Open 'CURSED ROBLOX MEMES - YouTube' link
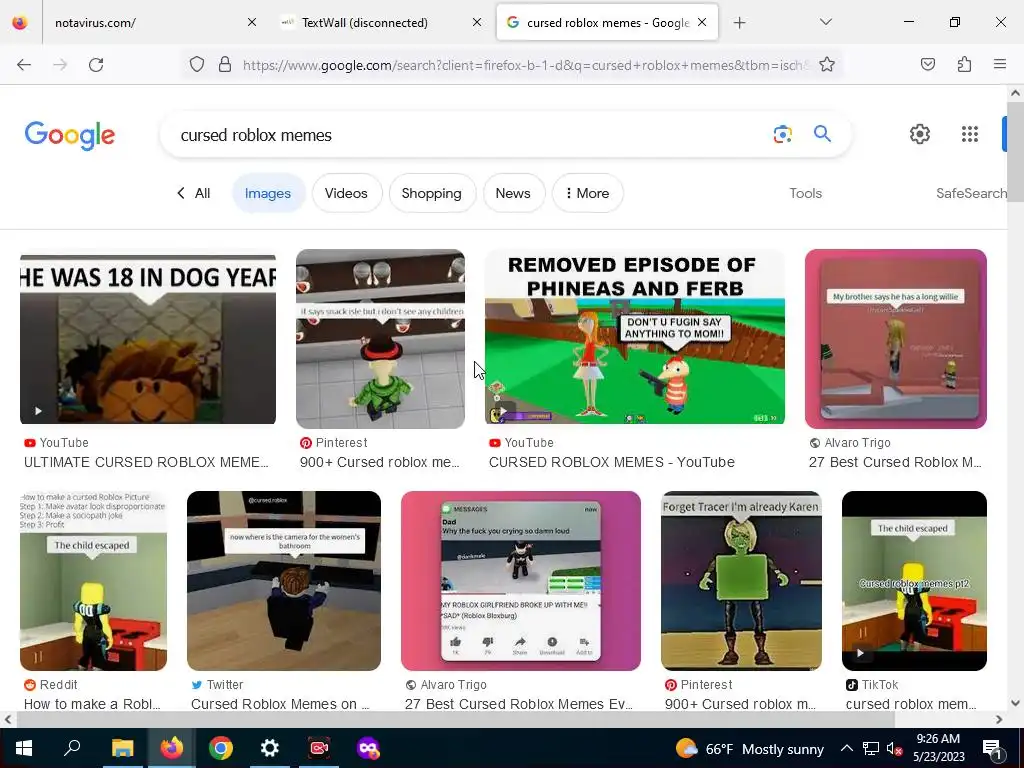This screenshot has width=1024, height=768. pos(612,462)
